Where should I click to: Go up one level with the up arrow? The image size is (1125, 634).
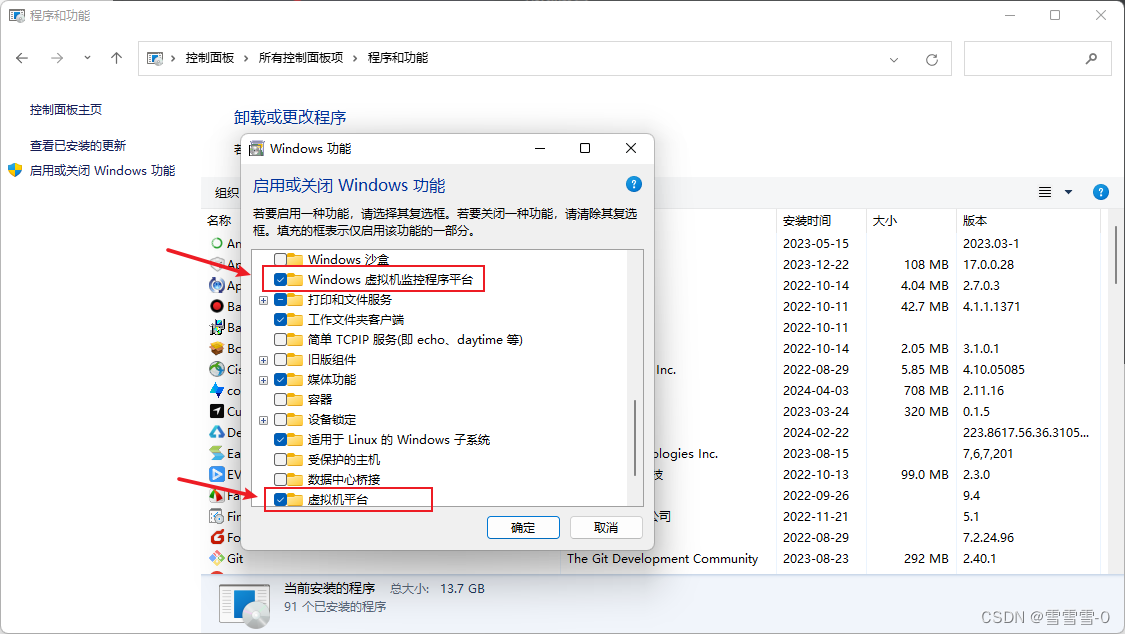(116, 58)
